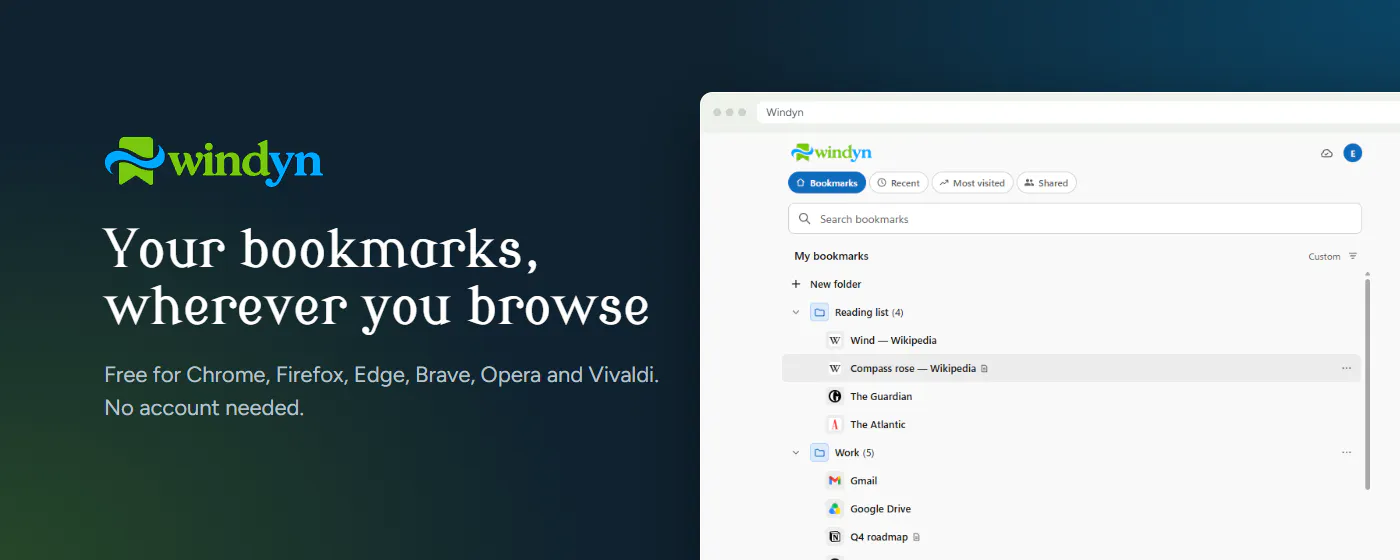Viewport: 1400px width, 560px height.
Task: Click the large windyn logo in the banner
Action: tap(214, 161)
